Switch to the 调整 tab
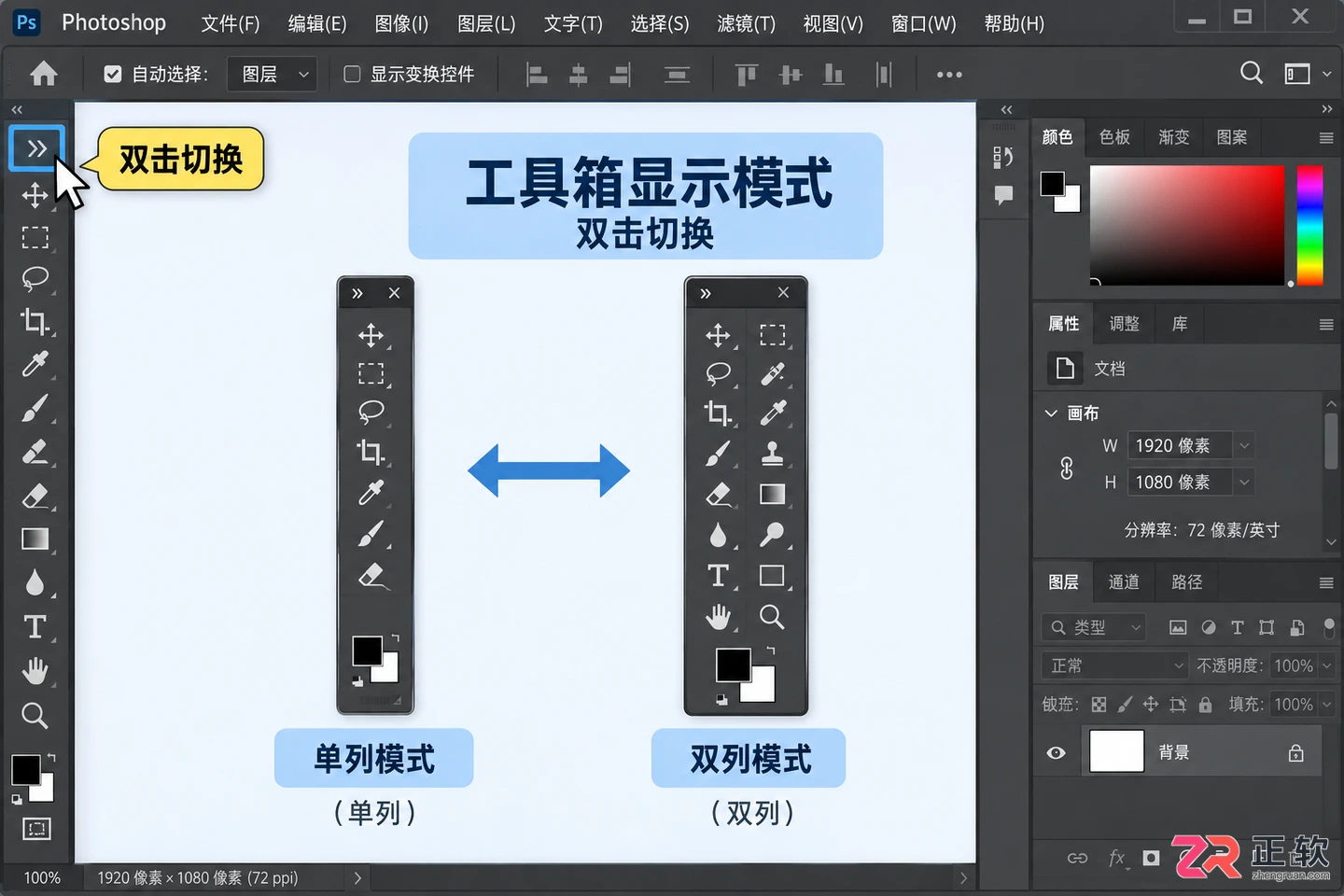1344x896 pixels. 1124,324
